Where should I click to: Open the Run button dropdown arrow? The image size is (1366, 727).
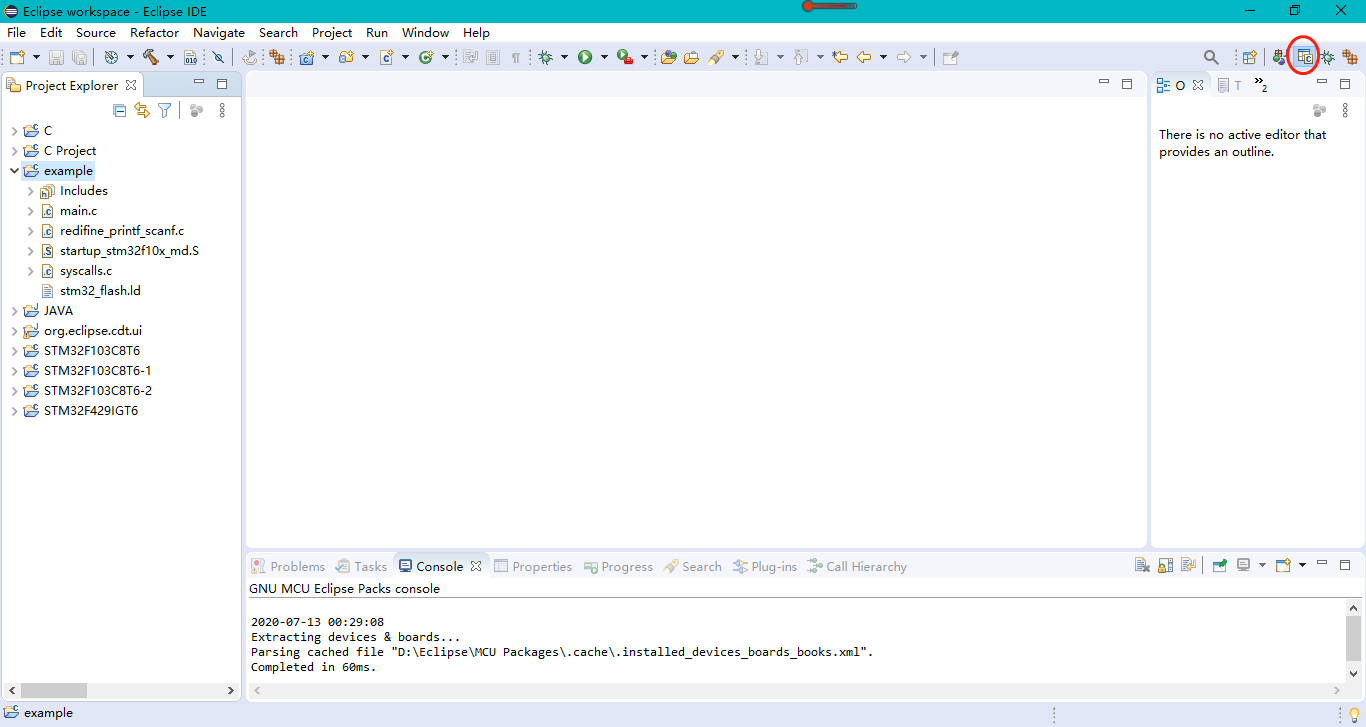click(x=604, y=58)
